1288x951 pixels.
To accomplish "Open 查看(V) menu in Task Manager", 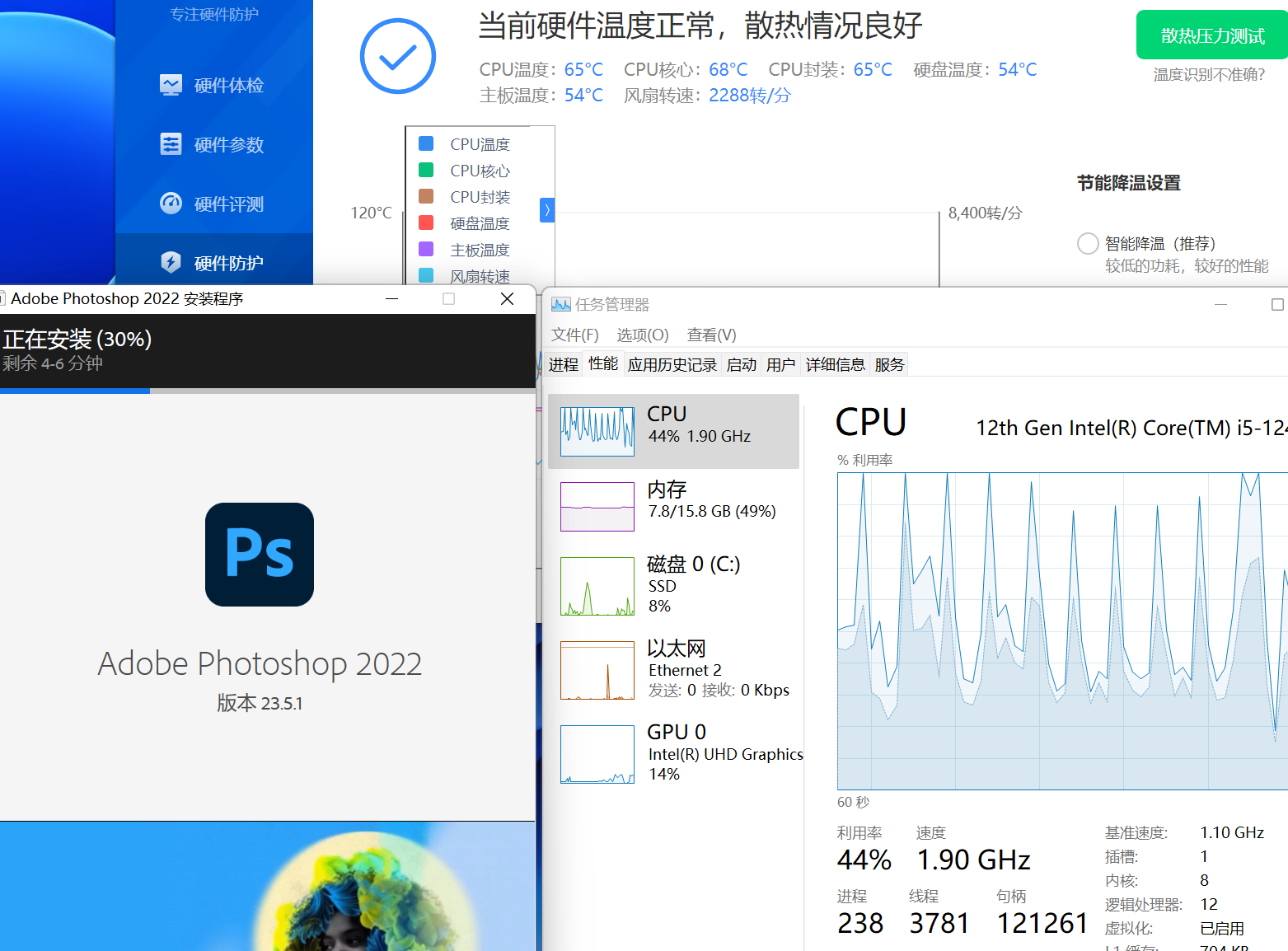I will pos(712,335).
